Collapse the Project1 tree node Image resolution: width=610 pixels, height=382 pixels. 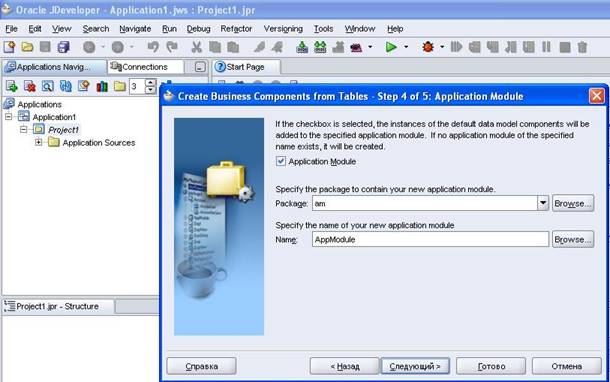(23, 129)
